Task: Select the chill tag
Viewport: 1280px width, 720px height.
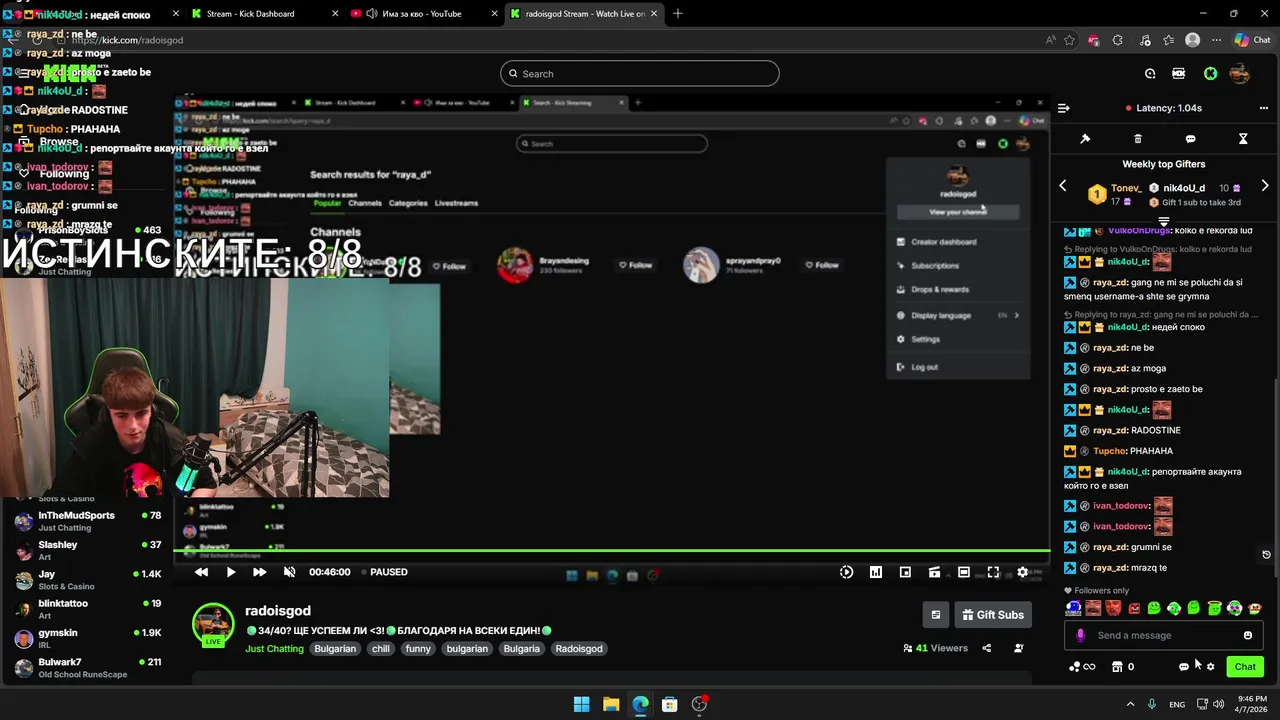Action: pos(380,649)
